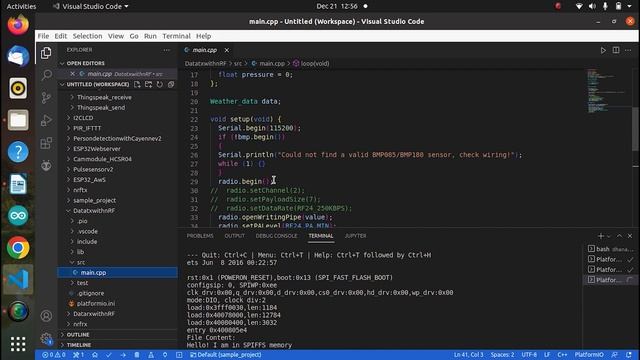Open Explorer views ellipsis menu
The width and height of the screenshot is (640, 360).
tap(167, 50)
